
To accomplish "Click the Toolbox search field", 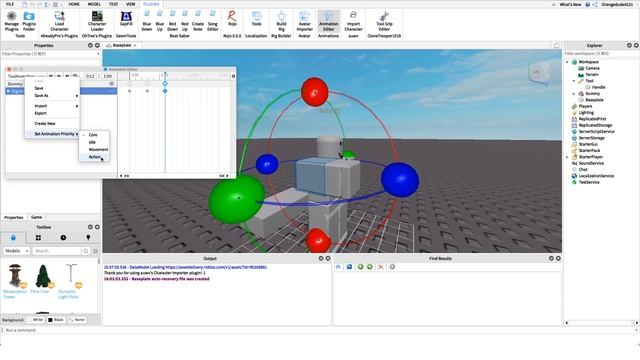I will pos(57,251).
